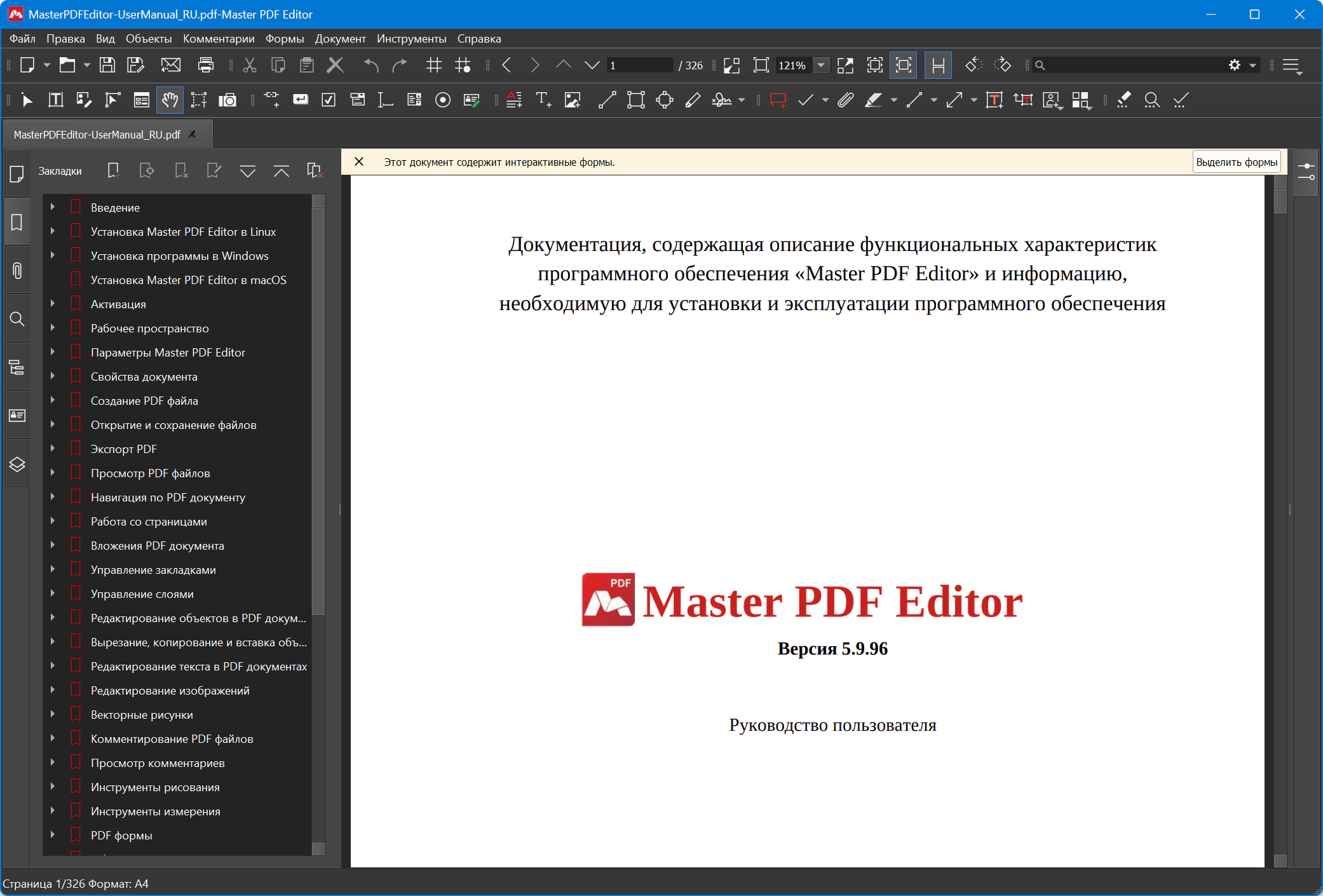
Task: Click the snapshot camera tool
Action: click(227, 100)
